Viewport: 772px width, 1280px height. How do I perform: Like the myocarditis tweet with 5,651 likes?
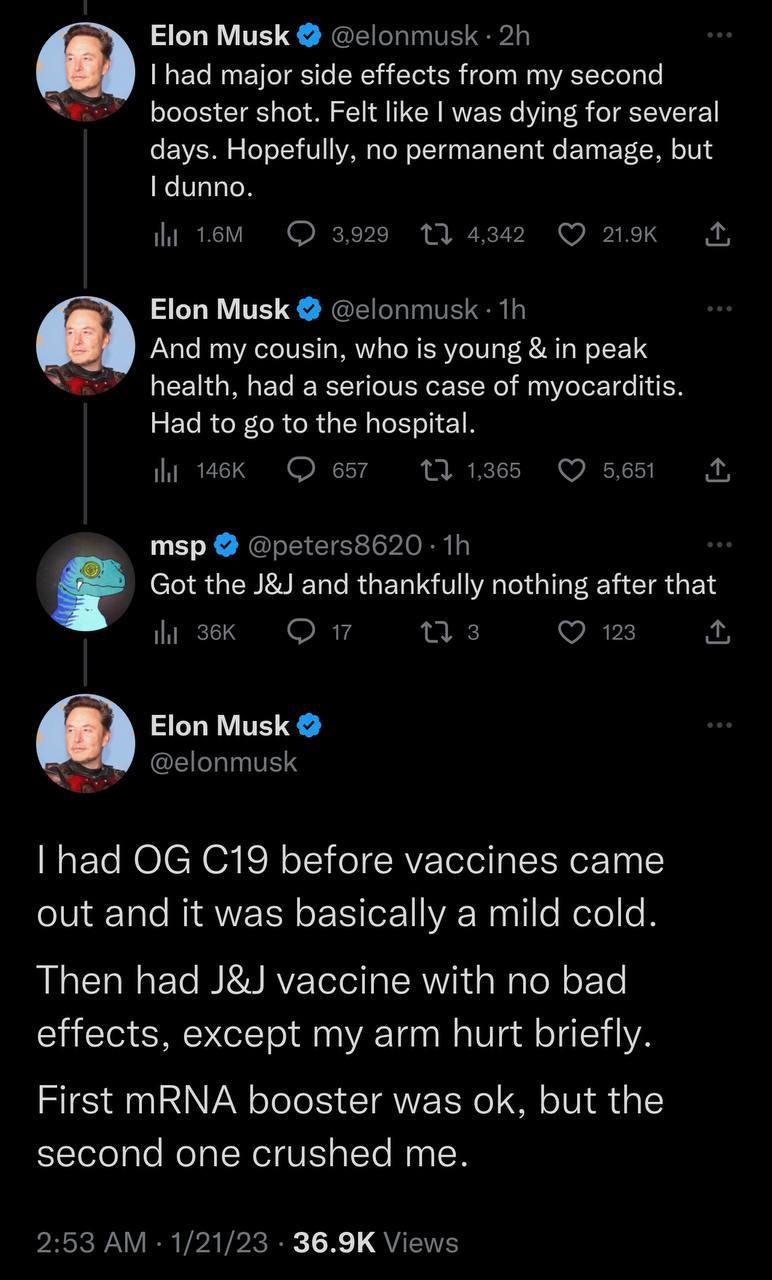tap(572, 470)
